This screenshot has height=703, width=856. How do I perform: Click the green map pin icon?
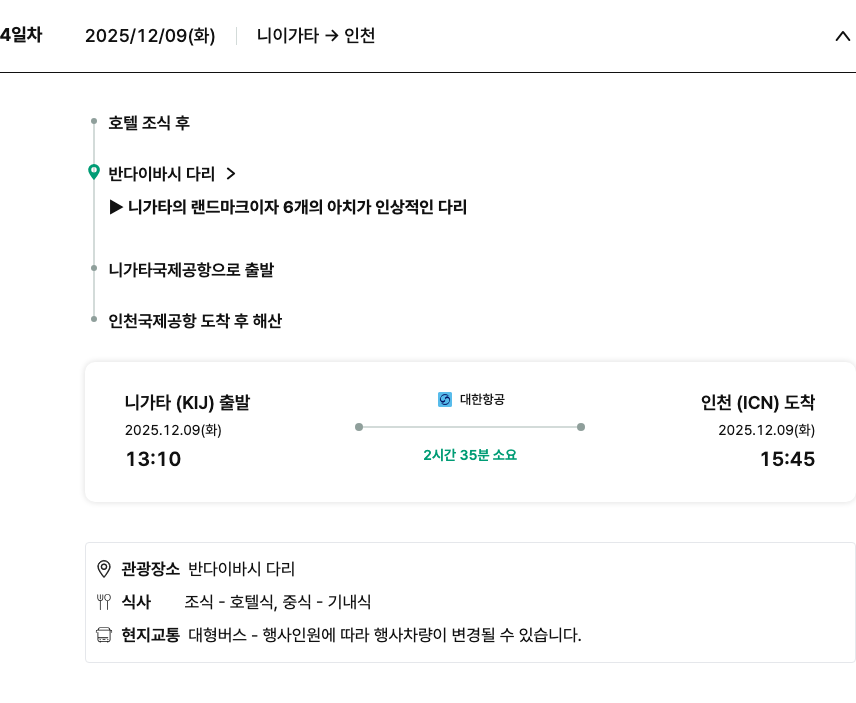(94, 172)
